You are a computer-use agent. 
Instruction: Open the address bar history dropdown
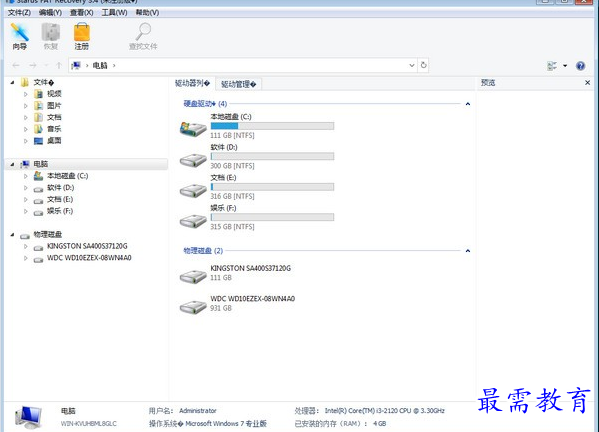pyautogui.click(x=412, y=65)
